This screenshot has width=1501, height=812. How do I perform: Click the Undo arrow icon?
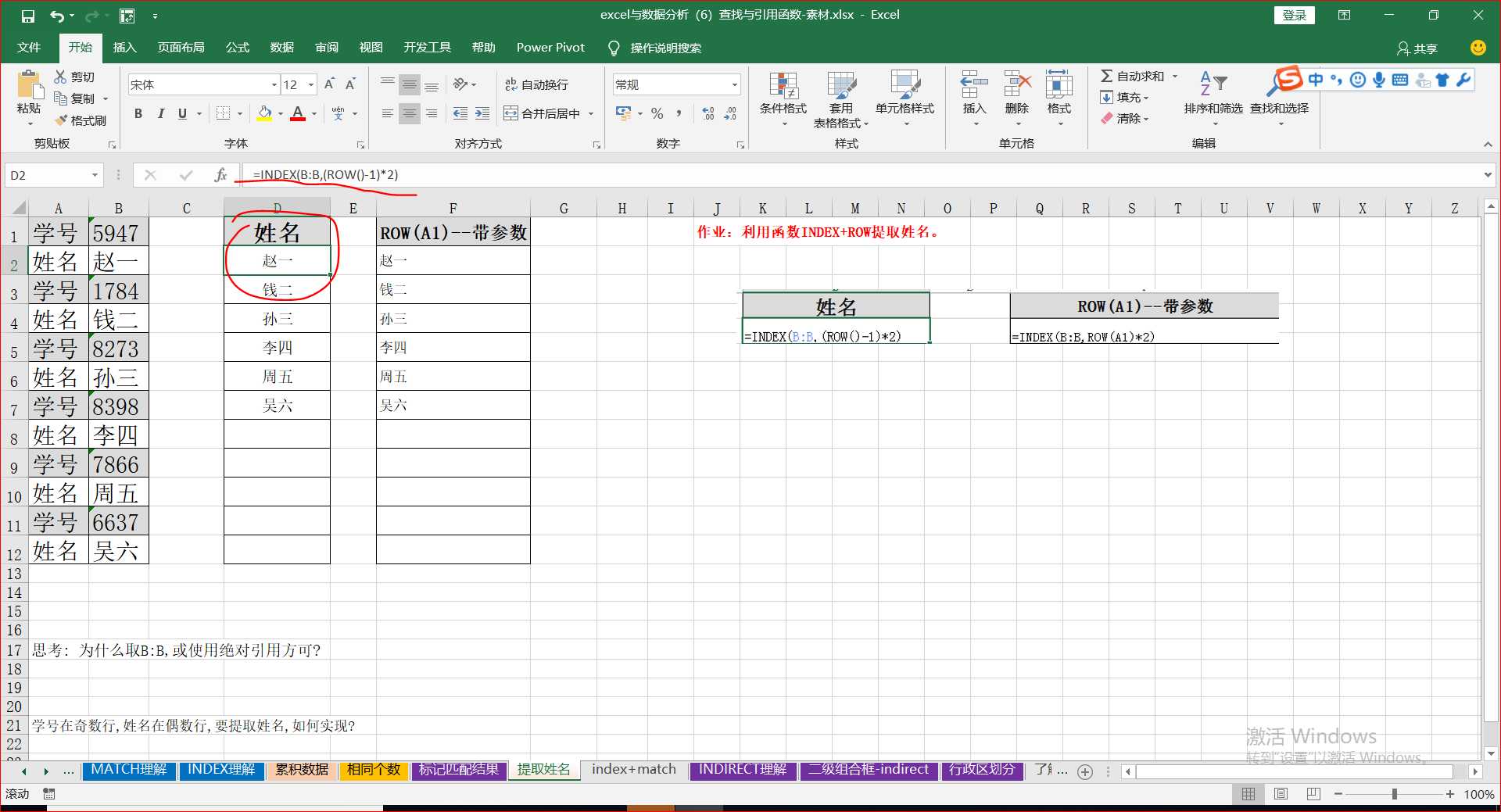pyautogui.click(x=56, y=16)
